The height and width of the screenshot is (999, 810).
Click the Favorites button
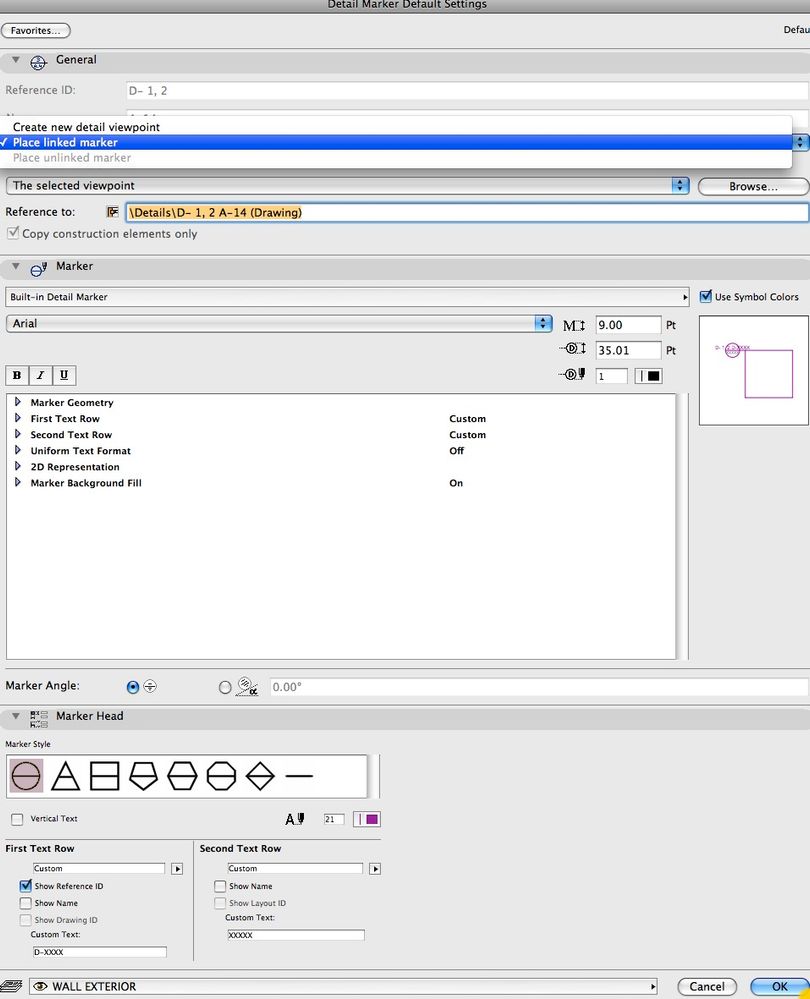point(36,30)
